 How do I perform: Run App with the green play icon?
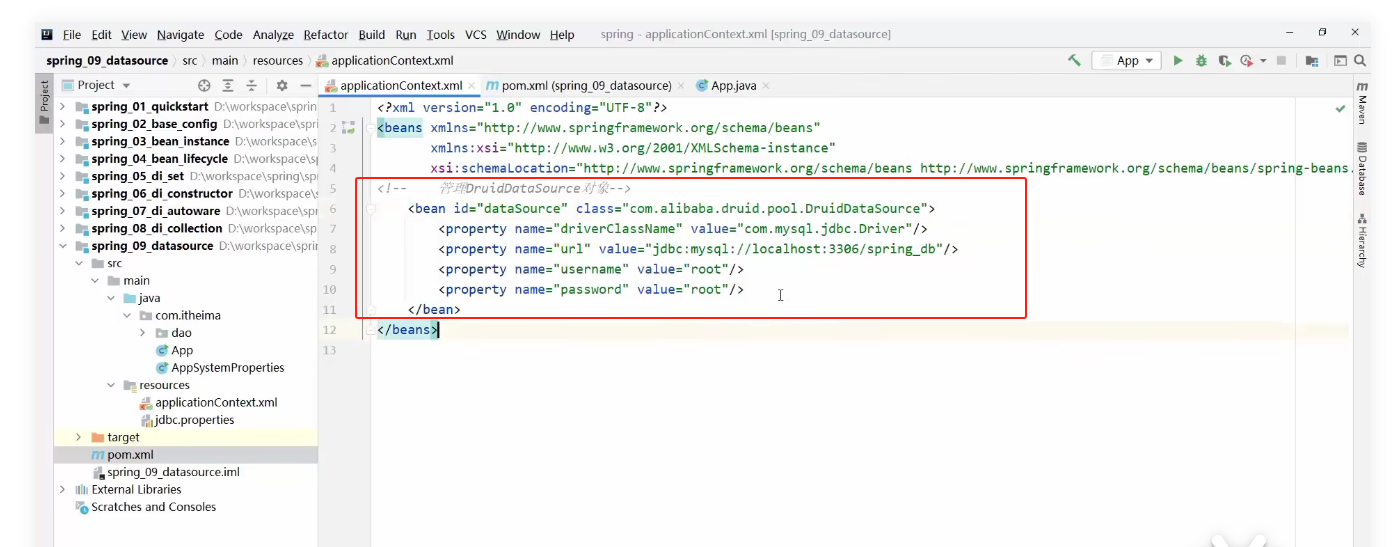click(1178, 60)
